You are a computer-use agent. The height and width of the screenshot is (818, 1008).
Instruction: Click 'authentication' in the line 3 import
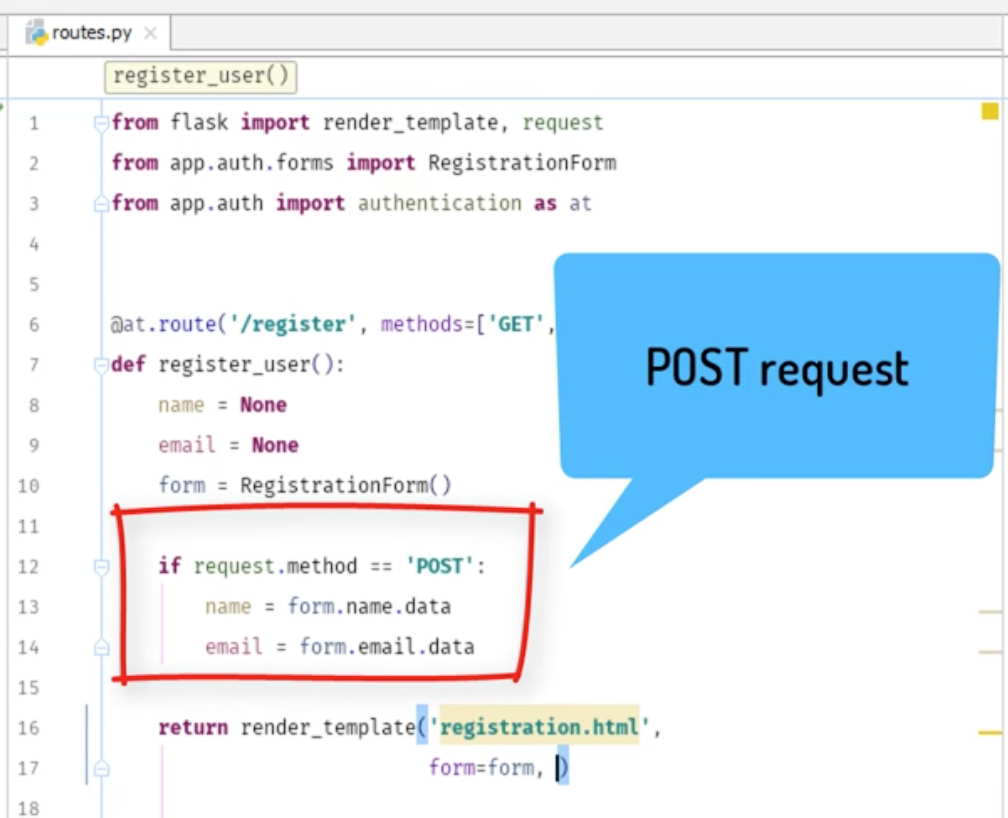440,203
